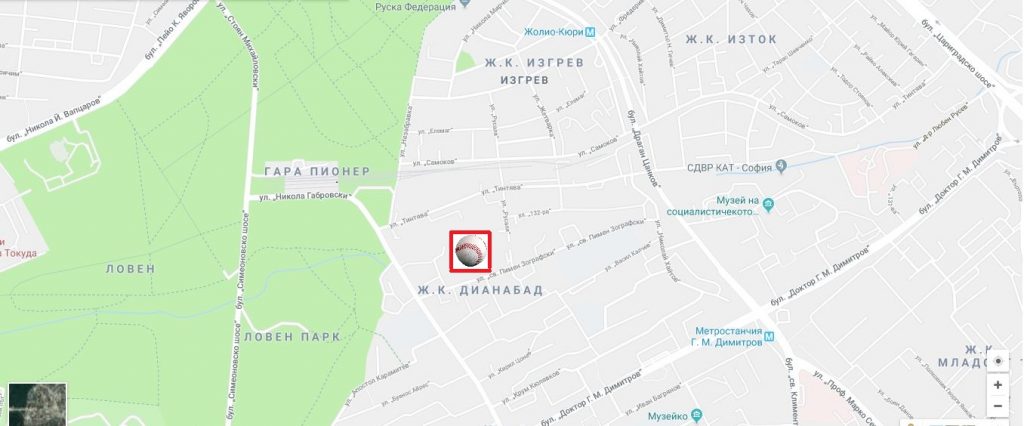The image size is (1024, 426).
Task: Select the Музей на социалистическото museum pin
Action: click(768, 204)
